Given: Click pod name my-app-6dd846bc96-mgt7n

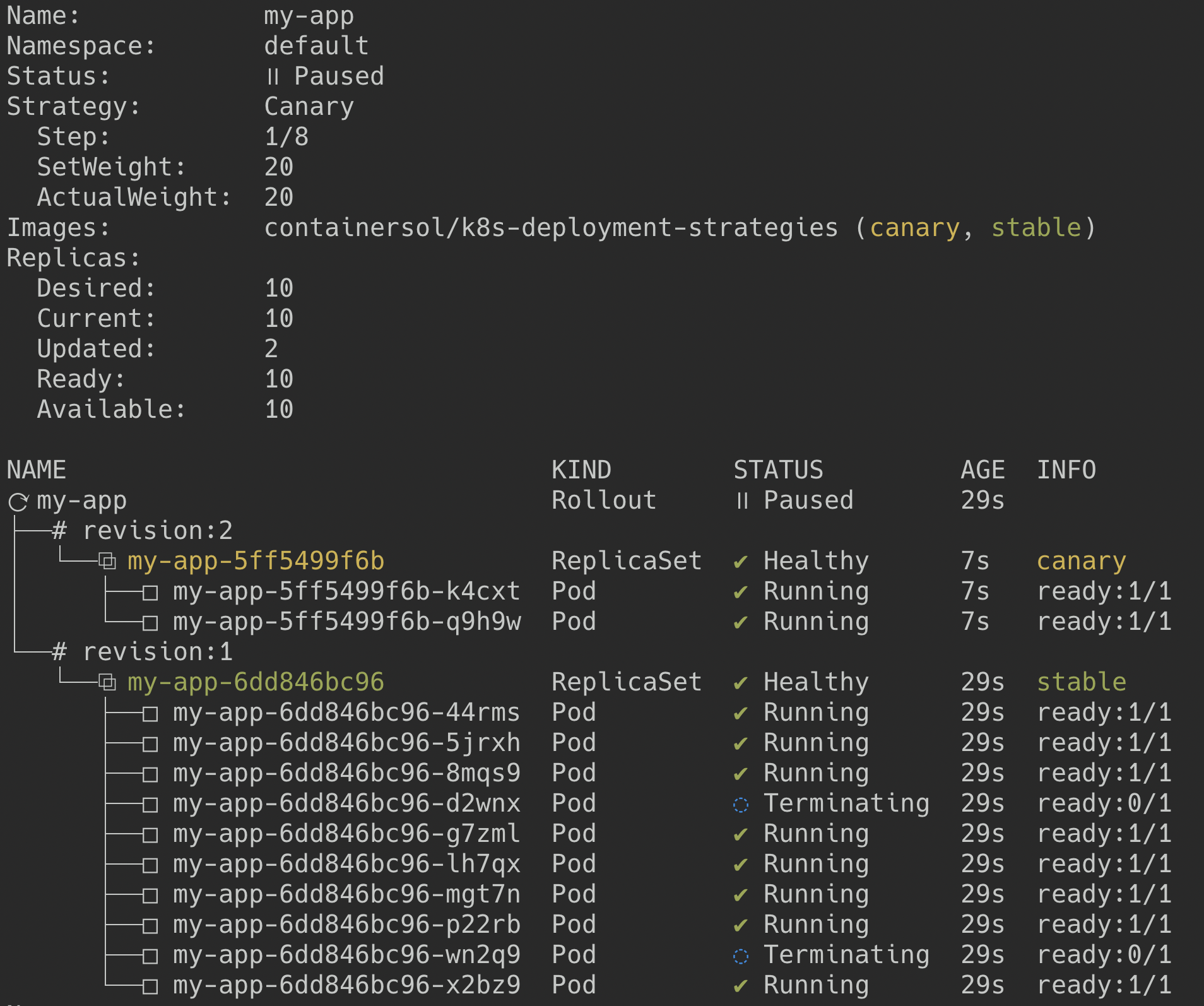Looking at the screenshot, I should (346, 894).
